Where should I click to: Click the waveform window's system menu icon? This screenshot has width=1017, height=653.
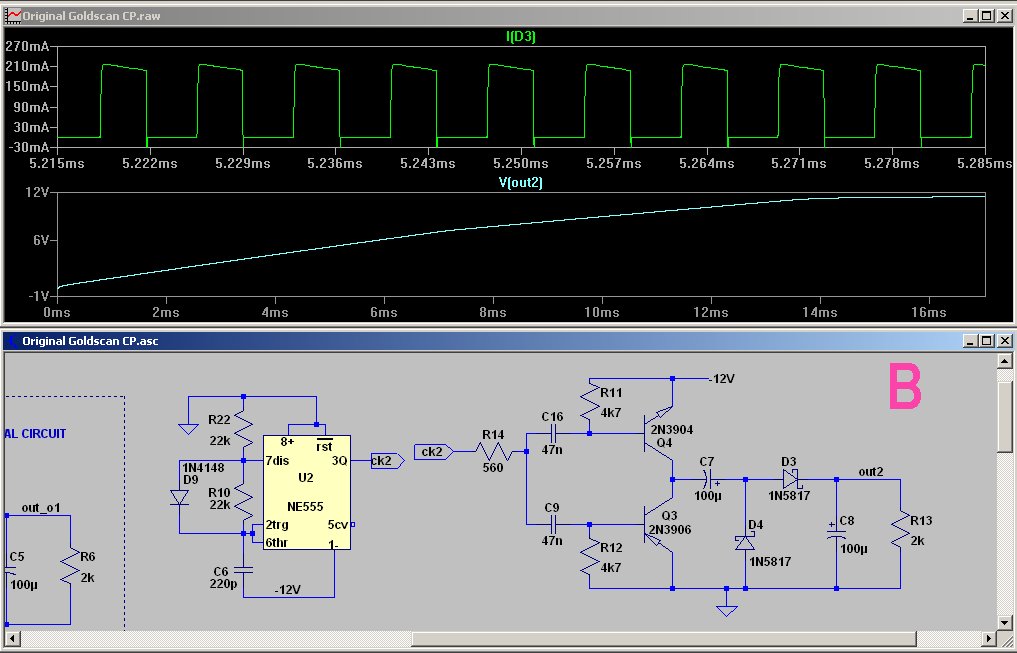[12, 16]
